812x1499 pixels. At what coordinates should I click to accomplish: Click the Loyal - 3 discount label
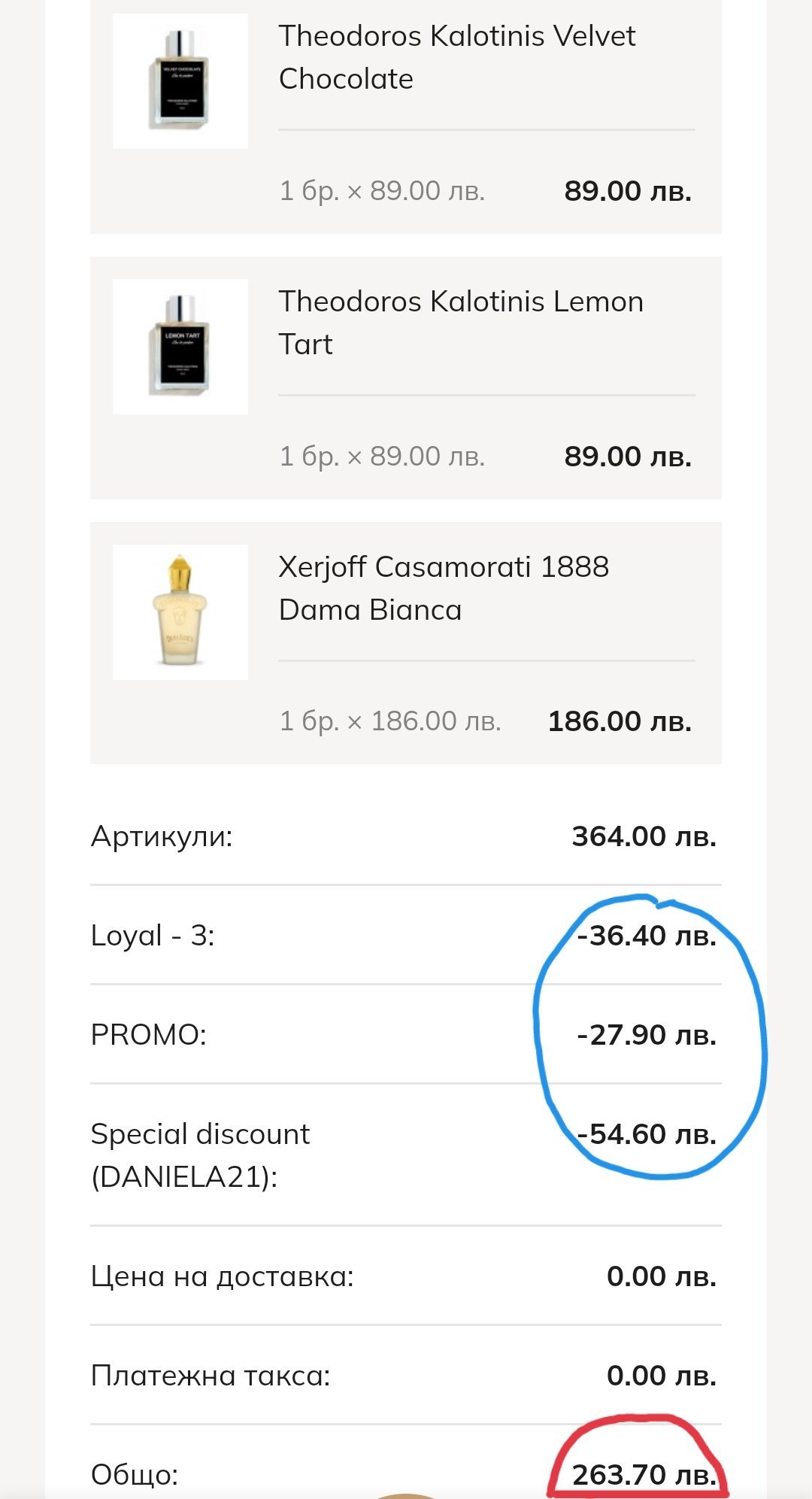pos(153,936)
